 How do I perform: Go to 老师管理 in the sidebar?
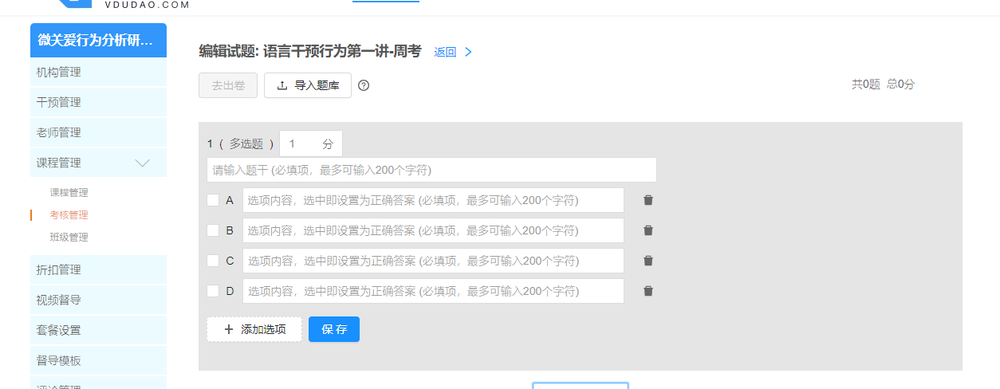pyautogui.click(x=98, y=133)
